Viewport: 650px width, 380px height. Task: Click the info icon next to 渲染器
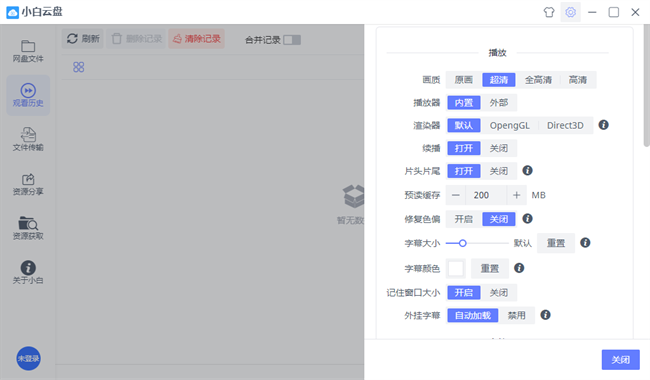604,125
